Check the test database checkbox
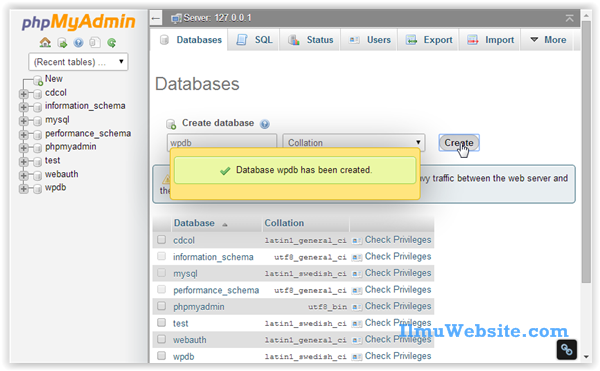This screenshot has width=600, height=371. point(161,322)
